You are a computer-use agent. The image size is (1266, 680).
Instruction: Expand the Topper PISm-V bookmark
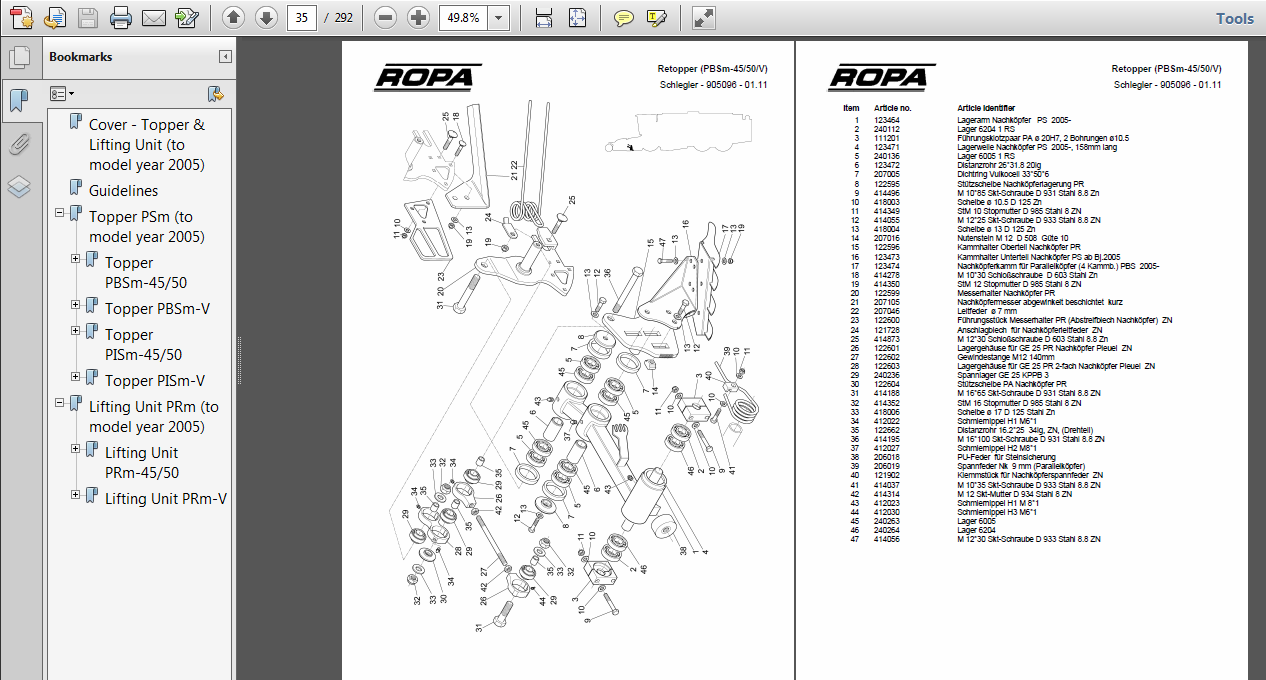[75, 377]
